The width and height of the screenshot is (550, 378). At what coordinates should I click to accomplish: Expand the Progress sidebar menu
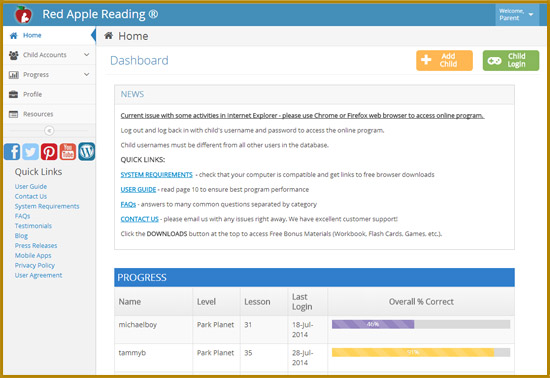point(49,75)
